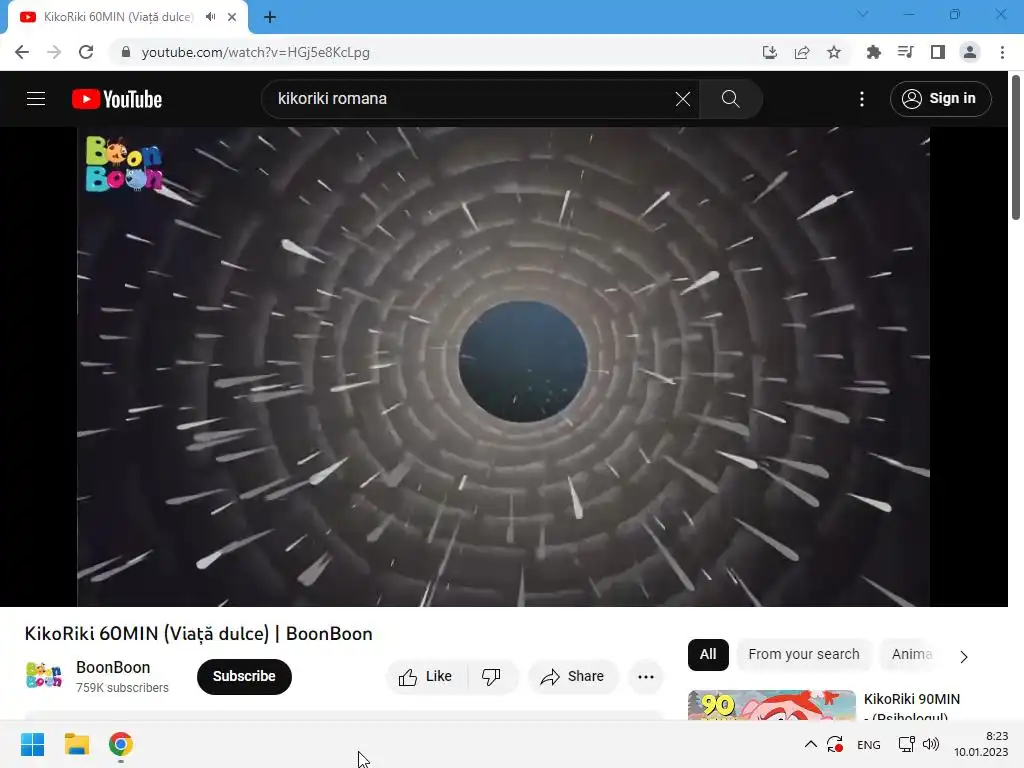Click the Chrome taskbar icon
The image size is (1024, 768).
point(120,744)
